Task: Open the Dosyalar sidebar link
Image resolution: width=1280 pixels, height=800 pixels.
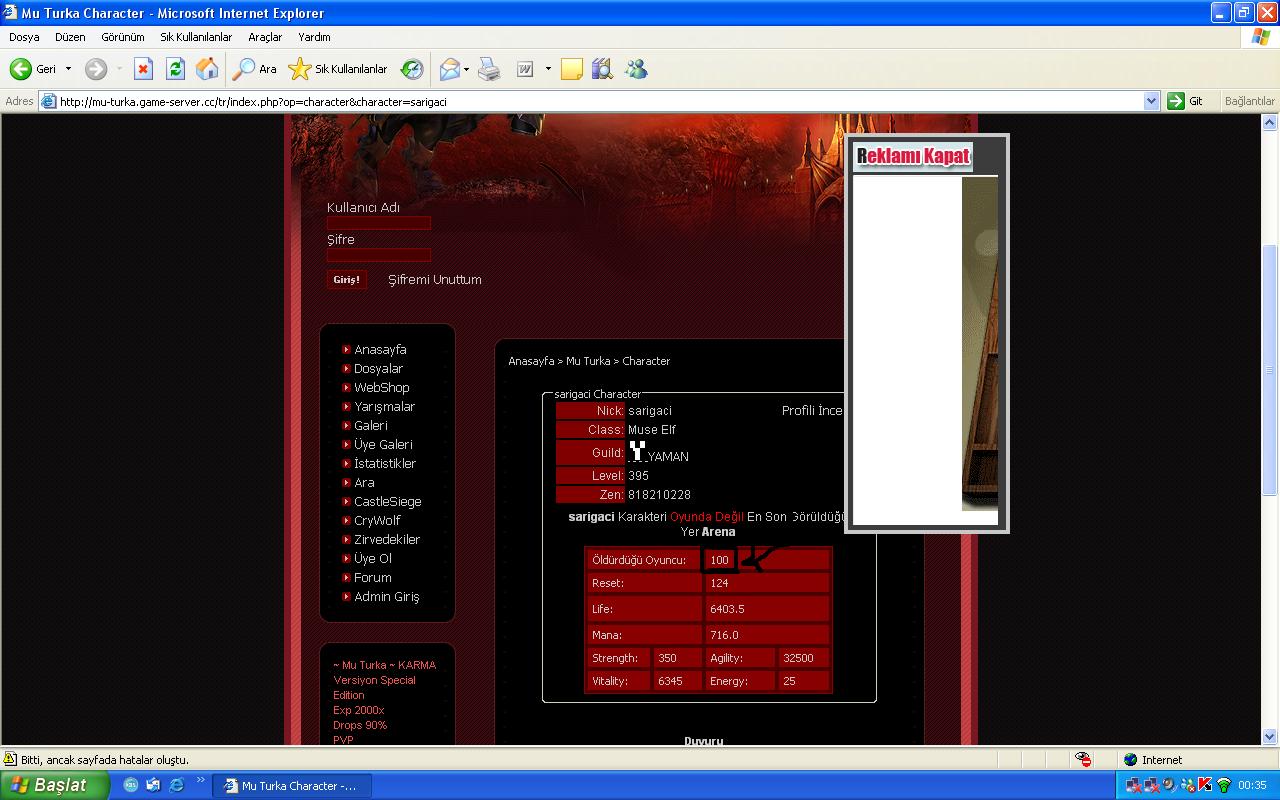Action: coord(378,369)
